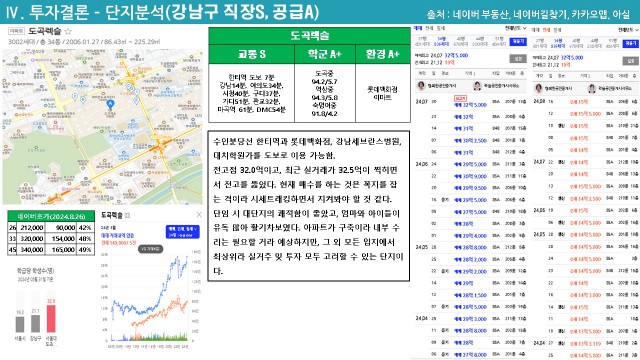Click the 24.08 전세 15억 first row in right panel

[x=586, y=101]
